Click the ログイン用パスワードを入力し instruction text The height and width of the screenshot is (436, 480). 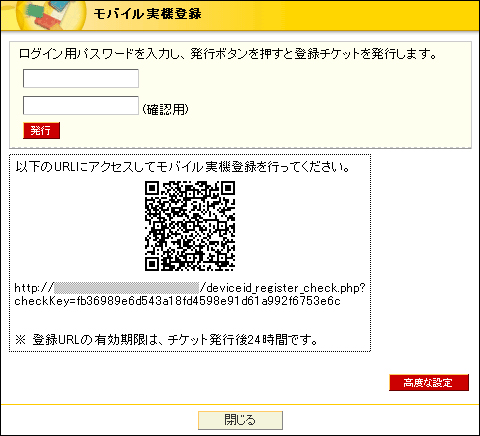click(227, 54)
